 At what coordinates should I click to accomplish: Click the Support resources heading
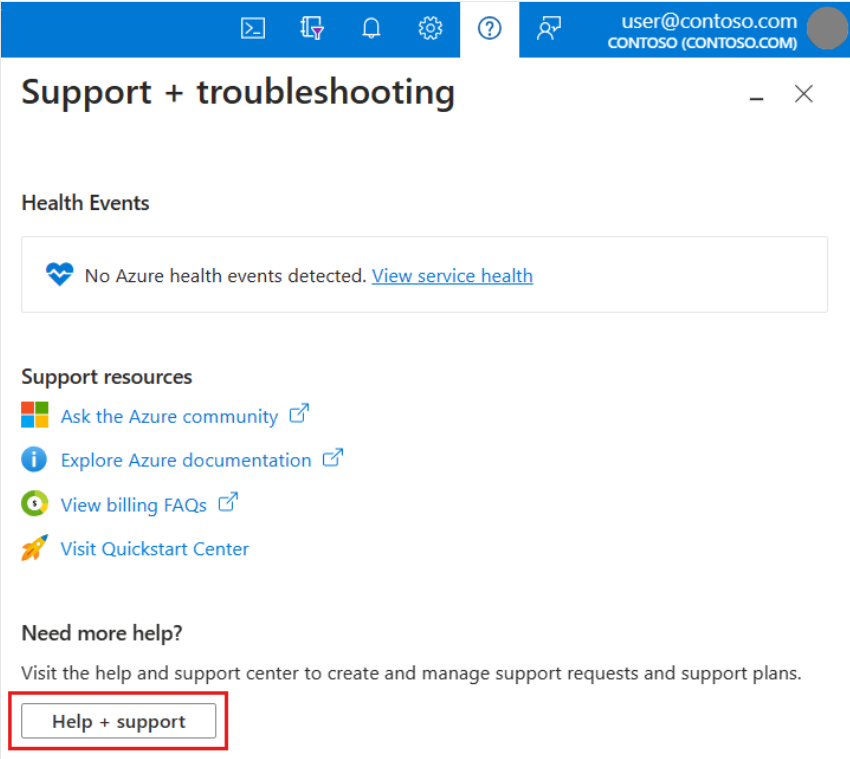(x=107, y=377)
